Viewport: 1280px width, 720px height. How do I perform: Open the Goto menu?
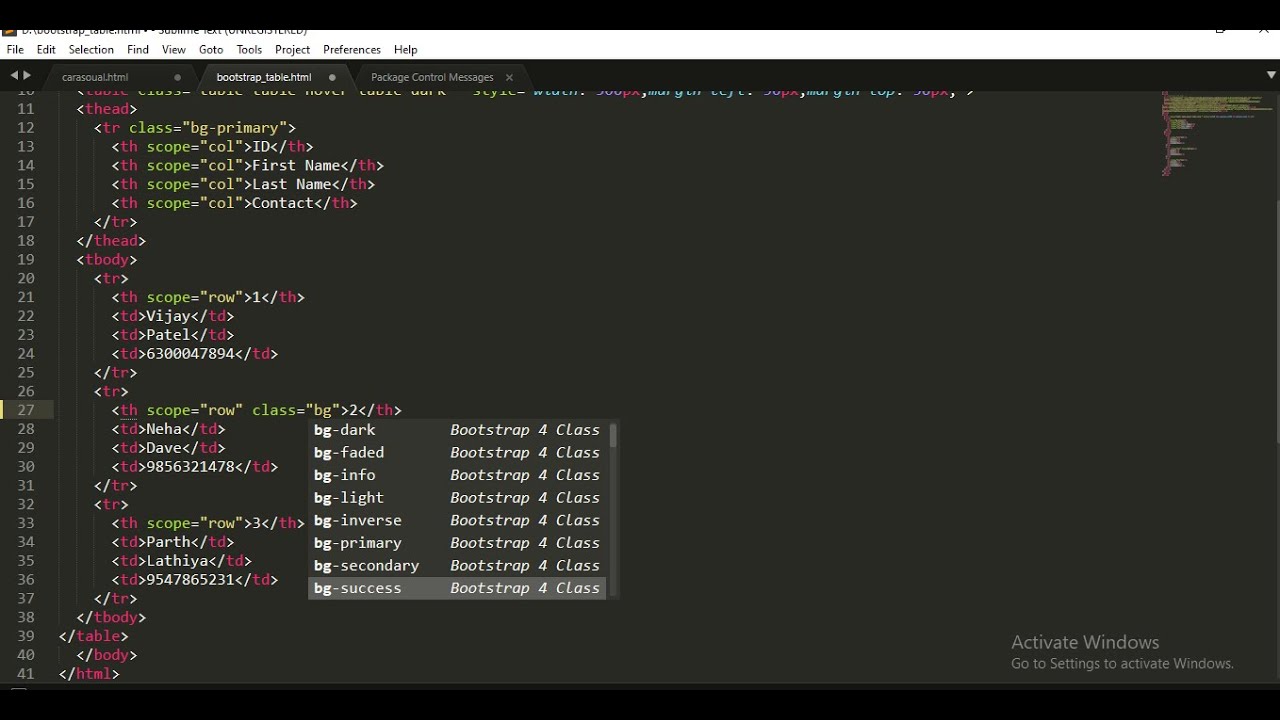click(x=211, y=49)
